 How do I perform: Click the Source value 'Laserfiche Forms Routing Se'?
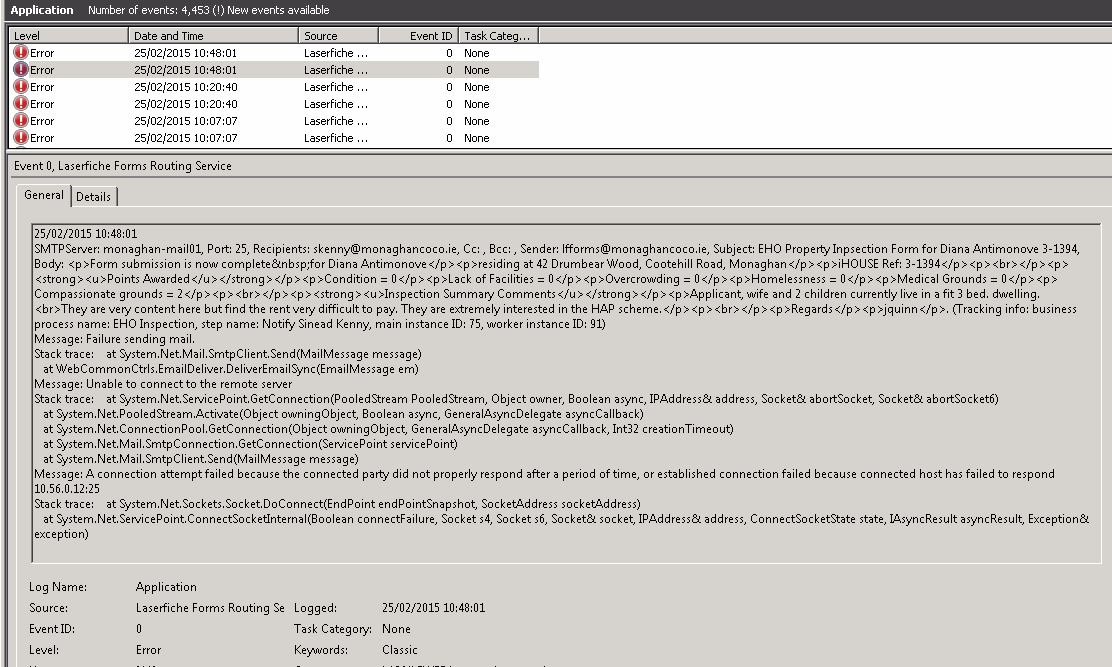tap(210, 607)
